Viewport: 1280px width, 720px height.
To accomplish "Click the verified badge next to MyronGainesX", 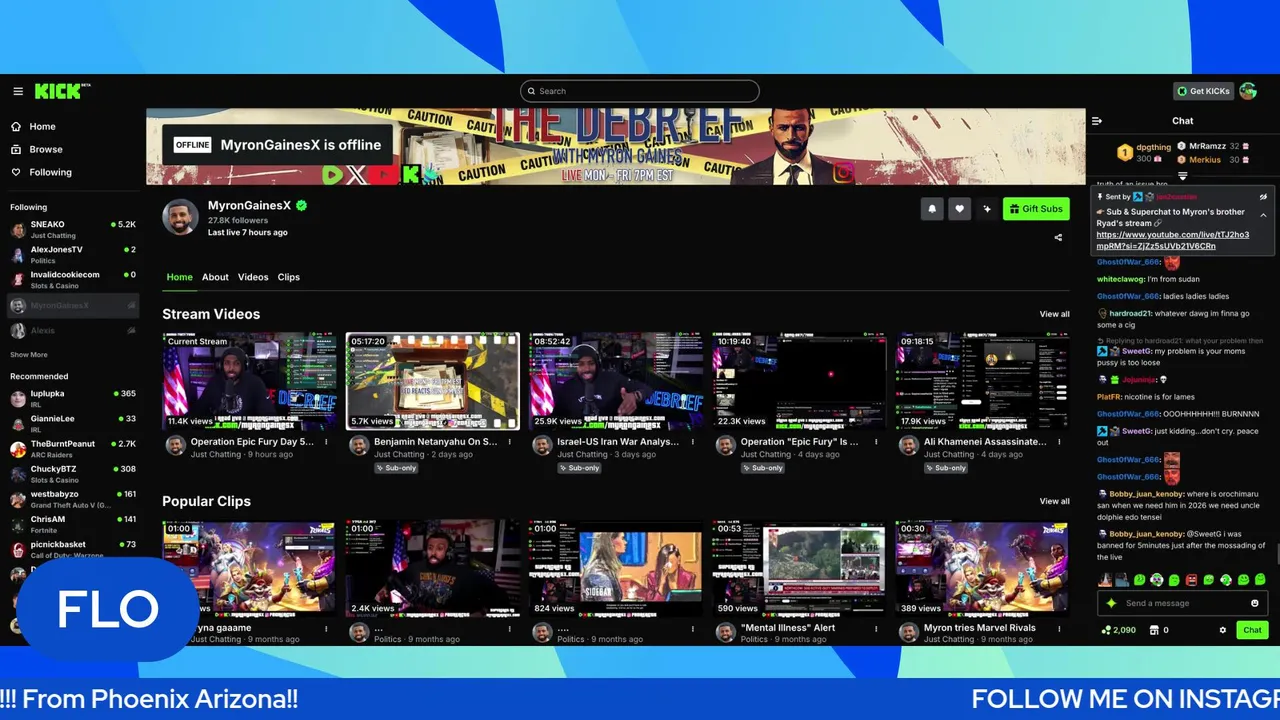I will (x=301, y=206).
